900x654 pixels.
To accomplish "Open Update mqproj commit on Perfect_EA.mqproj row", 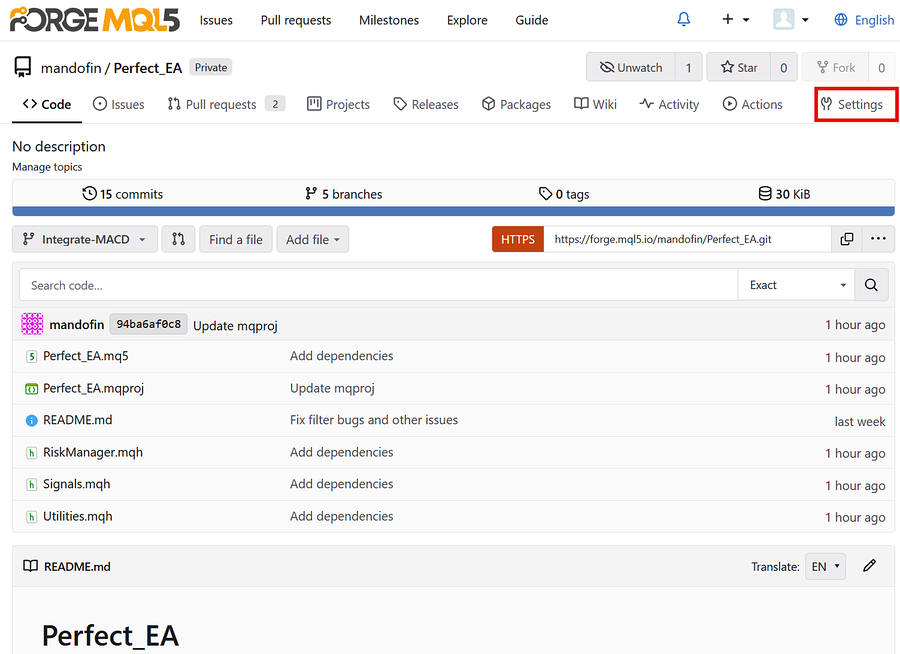I will point(332,389).
